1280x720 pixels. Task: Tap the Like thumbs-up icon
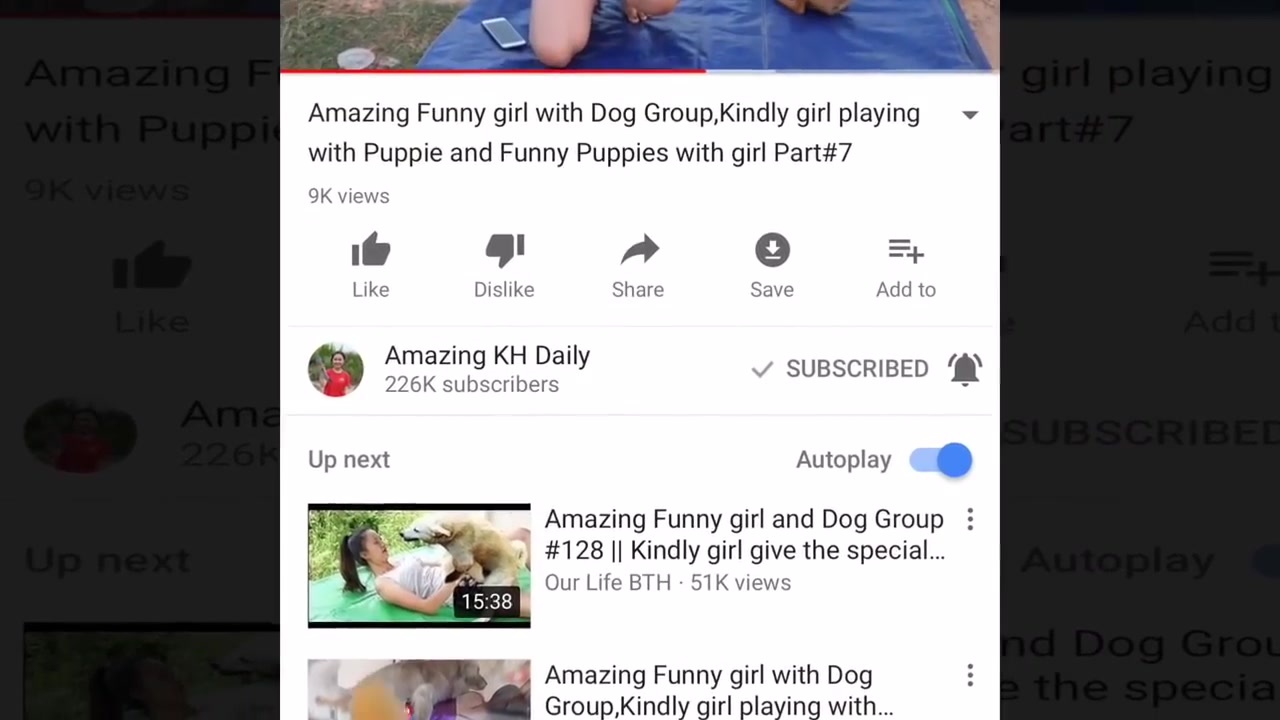[x=370, y=251]
